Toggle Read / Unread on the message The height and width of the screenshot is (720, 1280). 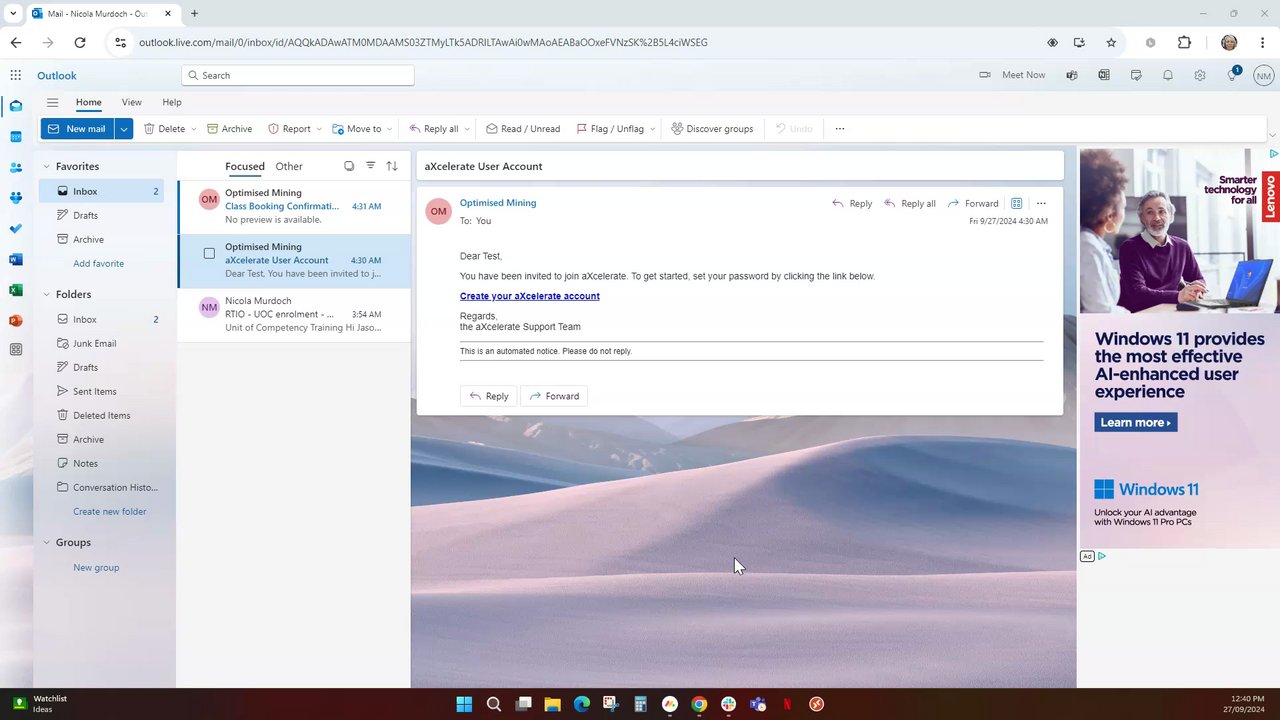pyautogui.click(x=523, y=129)
